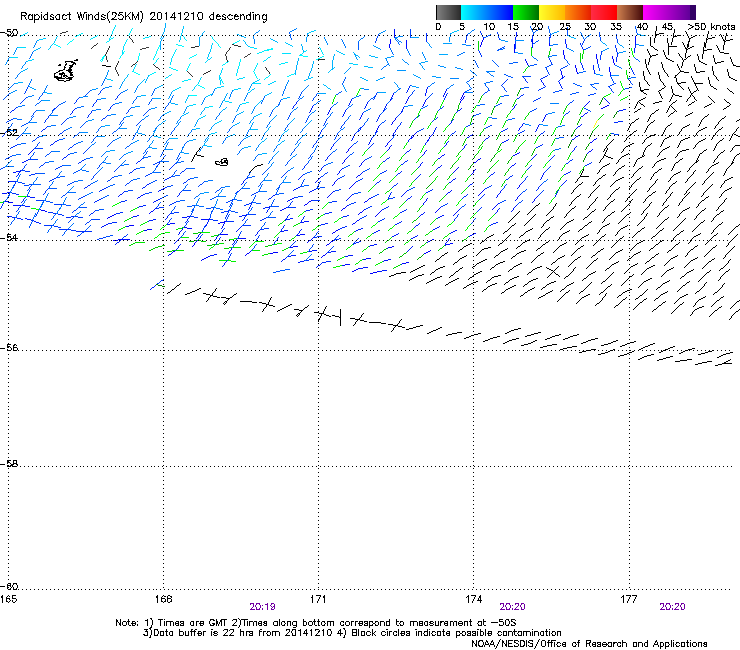Click the brown 35-40 knots legend segment
This screenshot has height=650, width=740.
tap(630, 12)
